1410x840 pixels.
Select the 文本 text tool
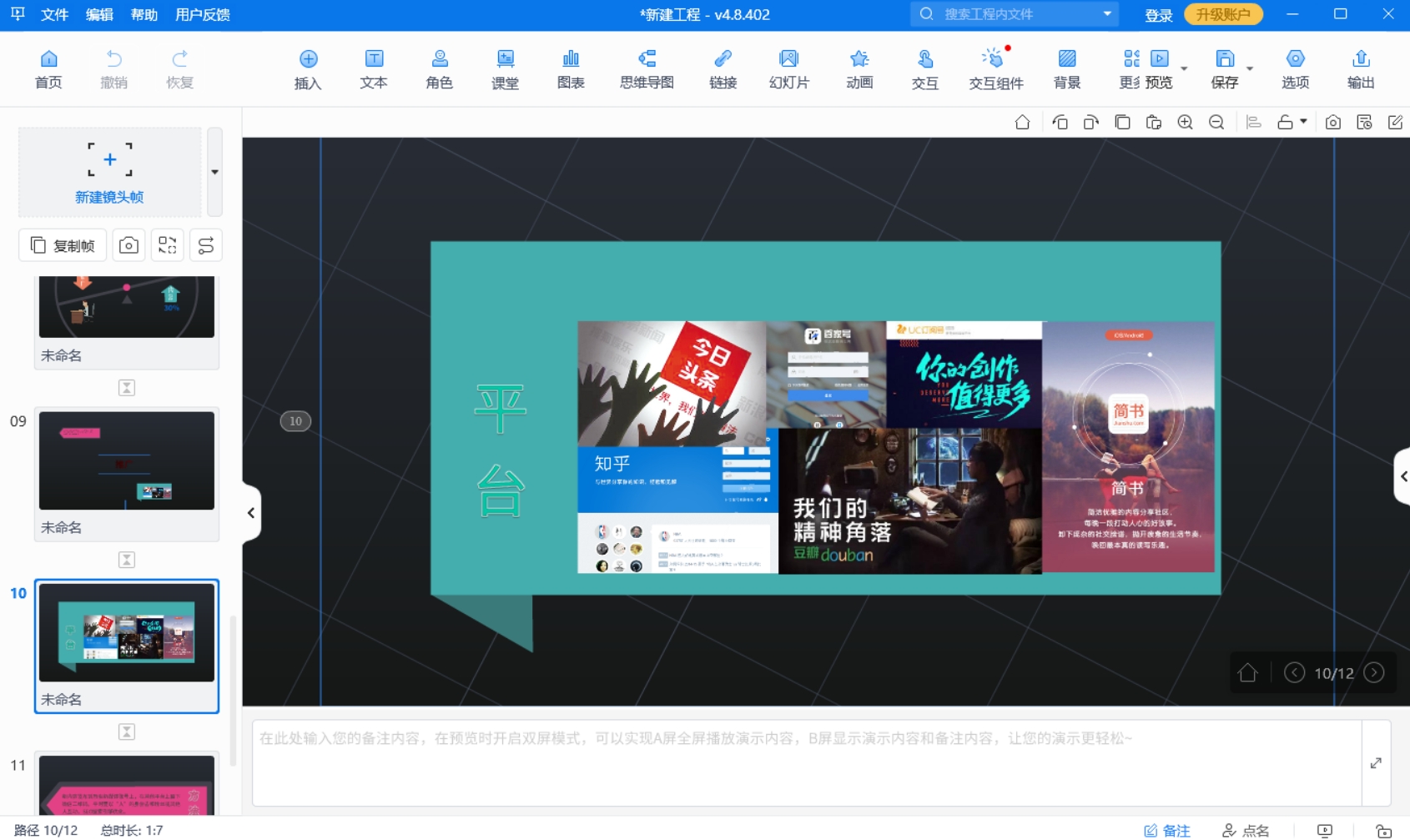[x=374, y=69]
